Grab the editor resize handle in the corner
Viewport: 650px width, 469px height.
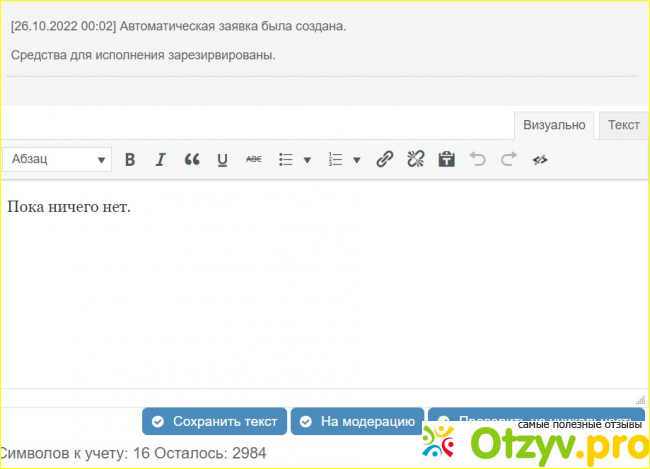[x=640, y=398]
